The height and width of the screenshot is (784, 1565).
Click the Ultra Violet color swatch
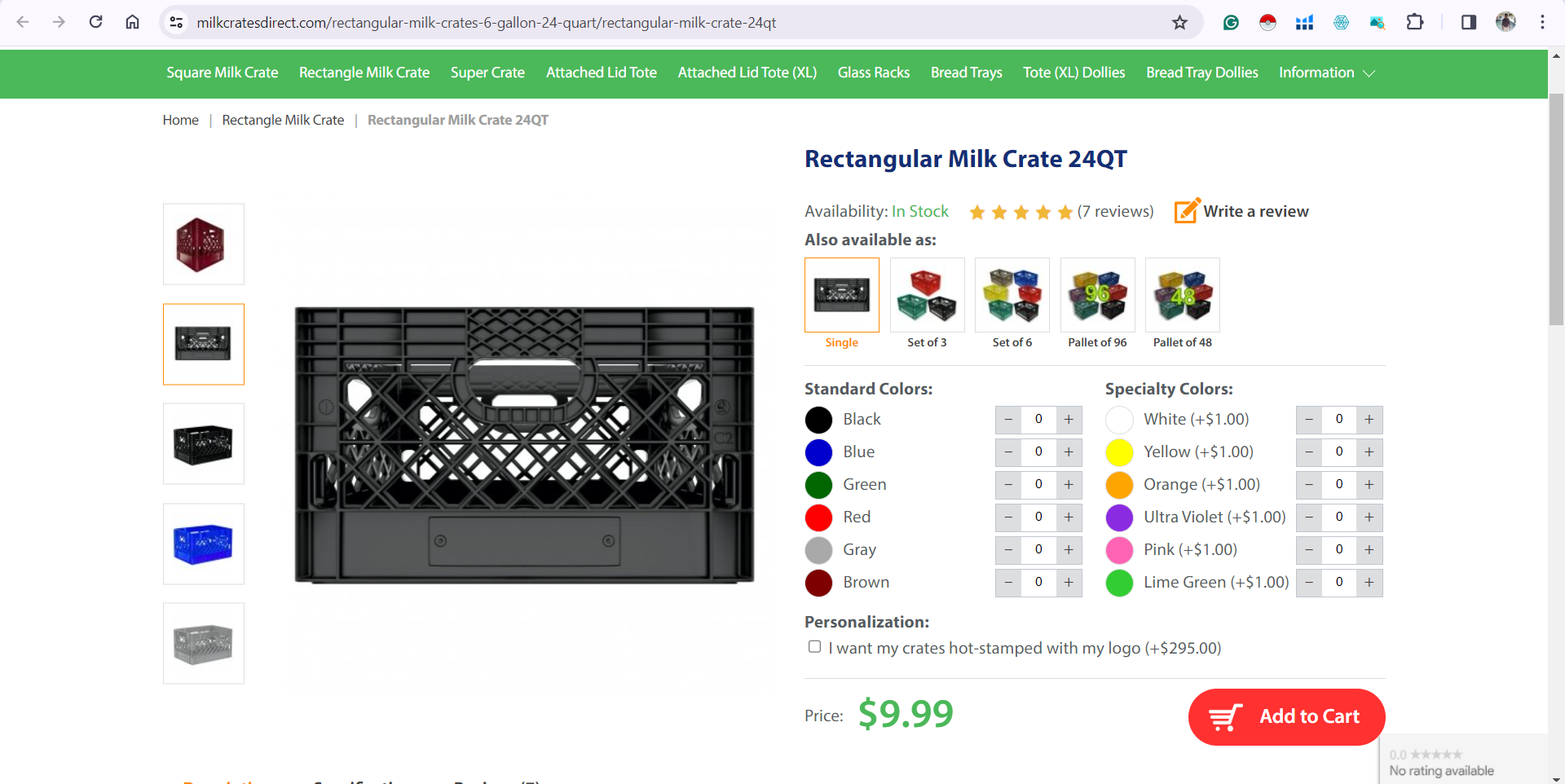coord(1119,518)
